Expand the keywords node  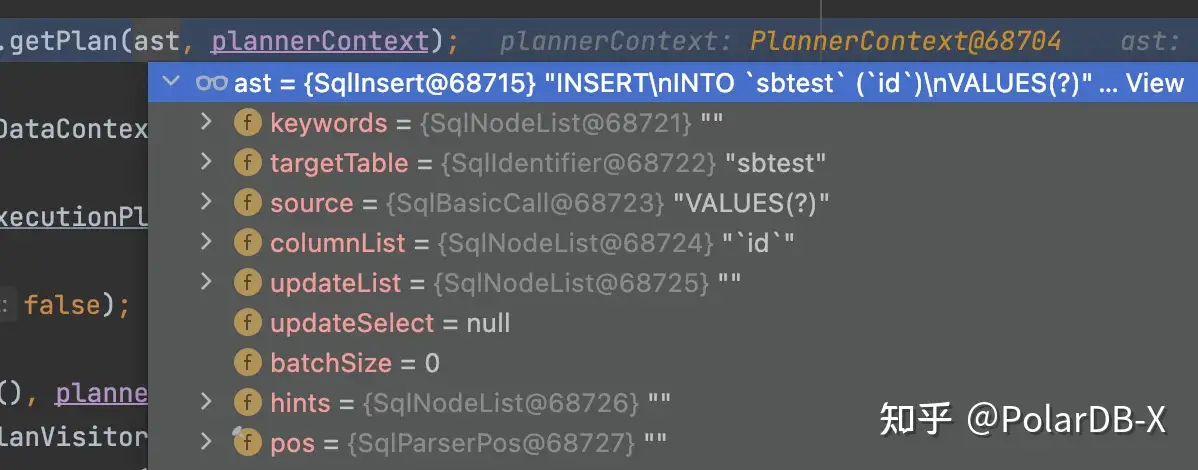[x=206, y=122]
